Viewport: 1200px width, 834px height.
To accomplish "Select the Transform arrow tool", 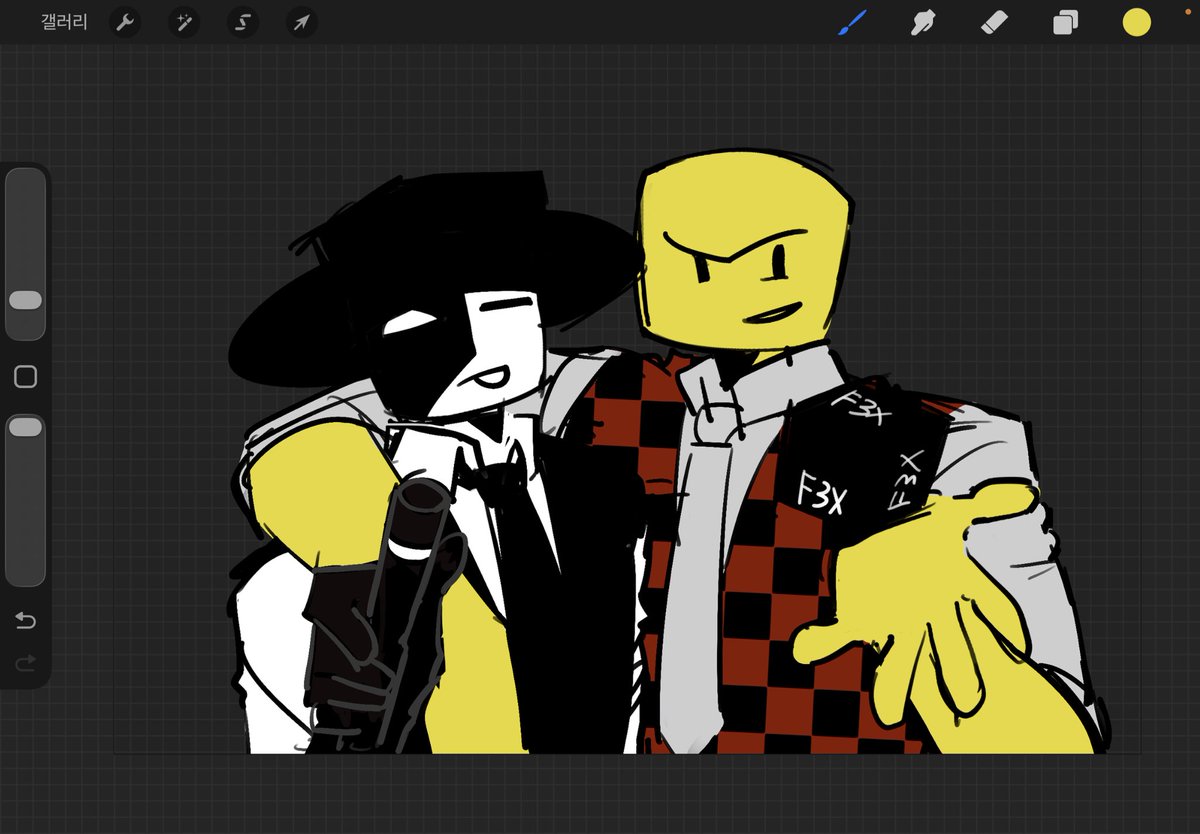I will [x=300, y=22].
